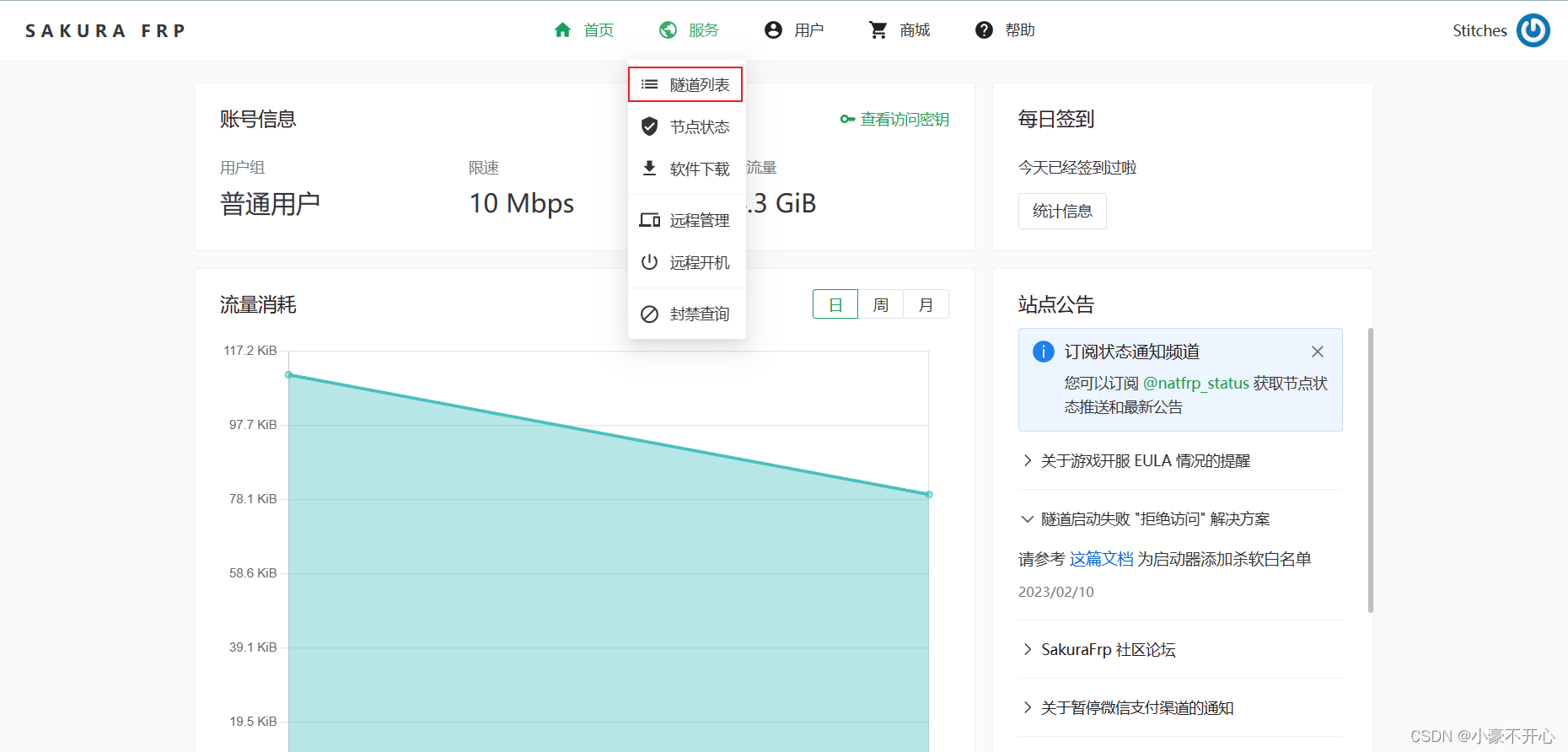
Task: Click the globe icon beside 服务
Action: (668, 30)
